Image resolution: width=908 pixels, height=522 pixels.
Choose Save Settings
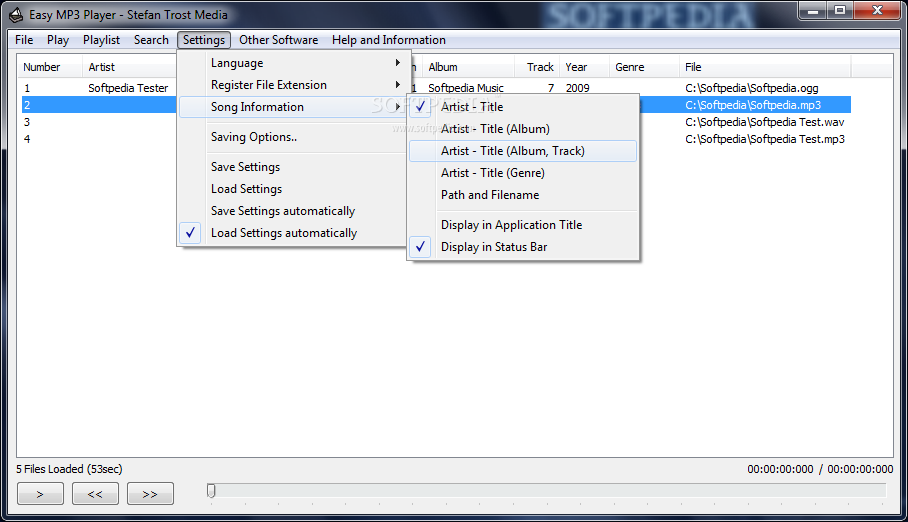[x=292, y=167]
